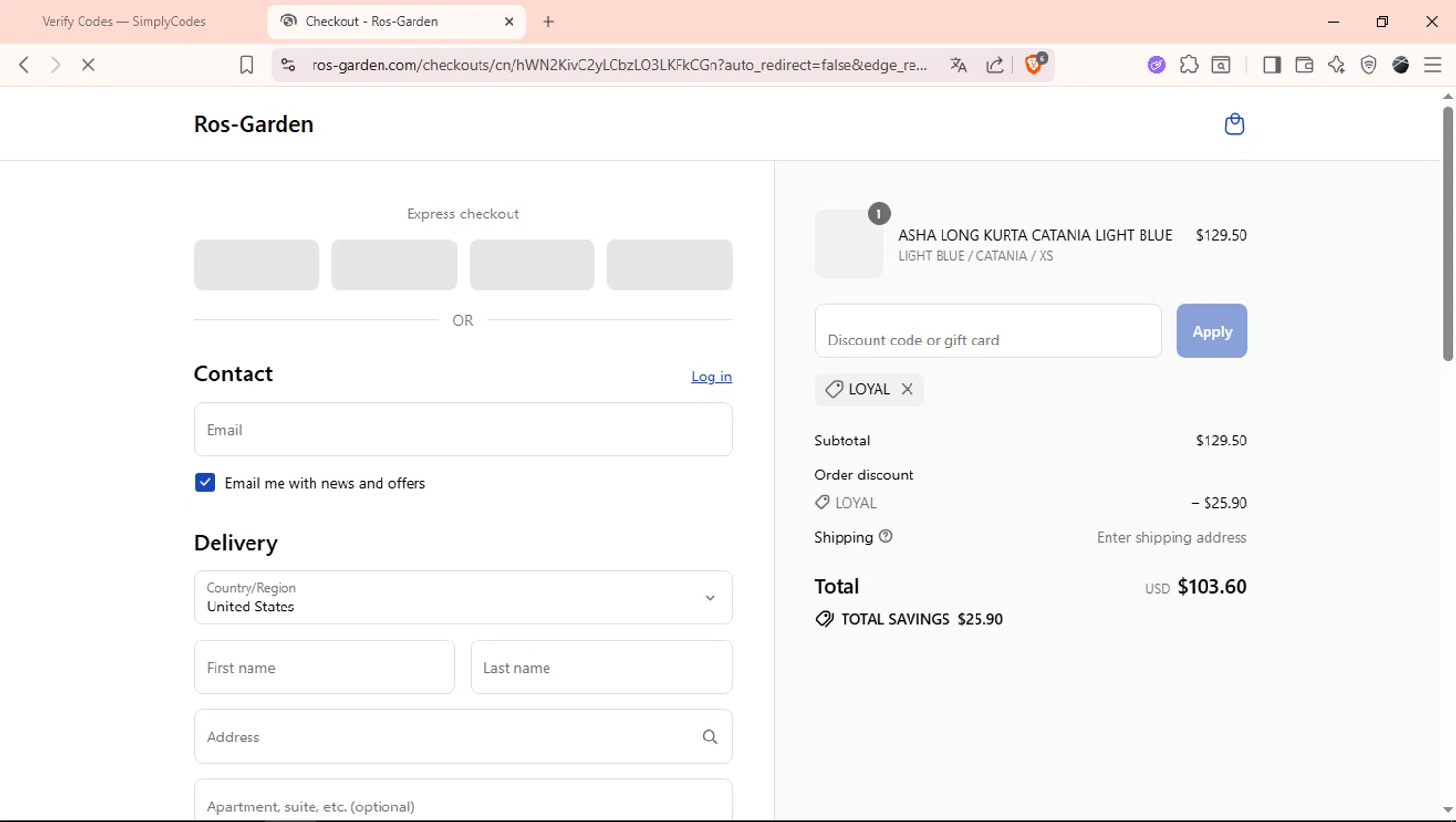Click the scrollbar down arrow
The width and height of the screenshot is (1456, 822).
pyautogui.click(x=1447, y=810)
